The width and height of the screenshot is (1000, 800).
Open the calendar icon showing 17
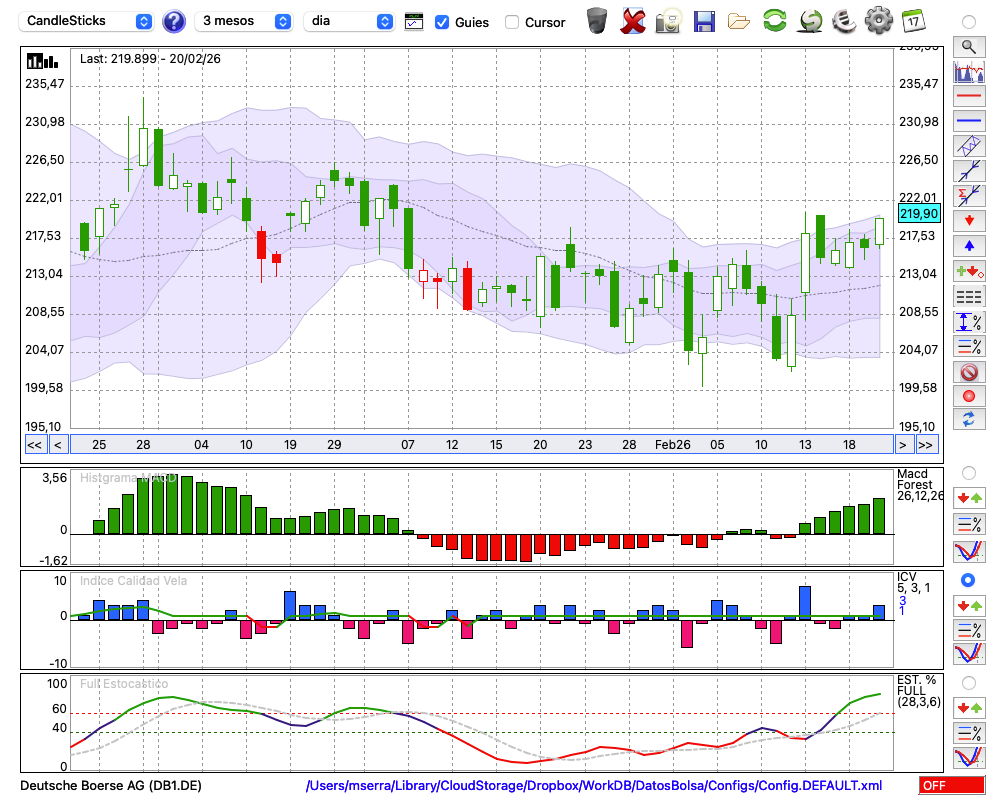tap(913, 21)
